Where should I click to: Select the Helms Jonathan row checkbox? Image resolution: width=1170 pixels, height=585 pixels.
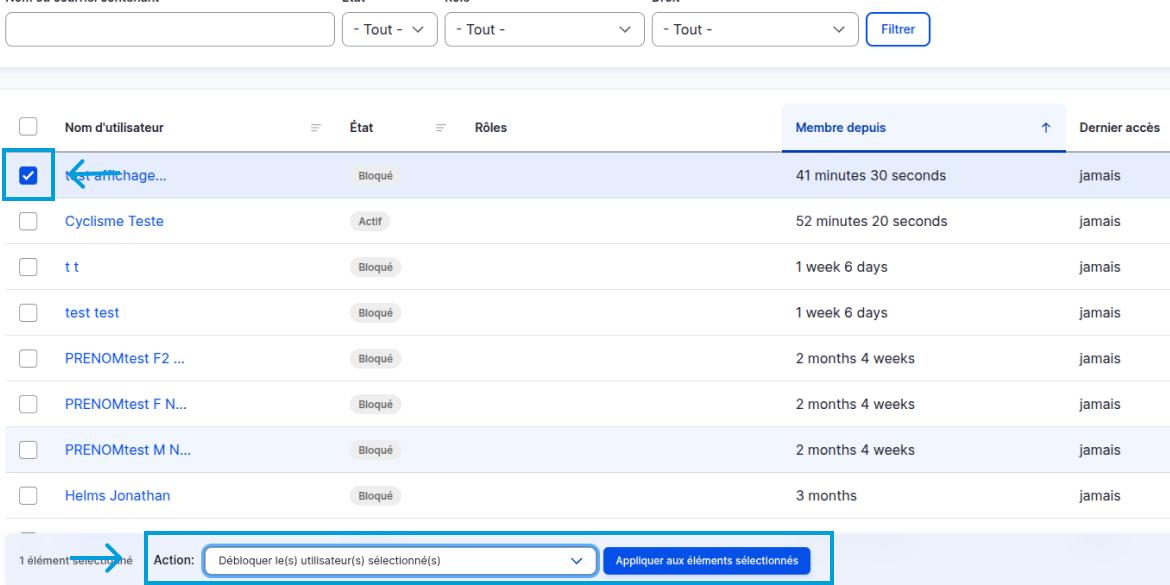pos(28,495)
